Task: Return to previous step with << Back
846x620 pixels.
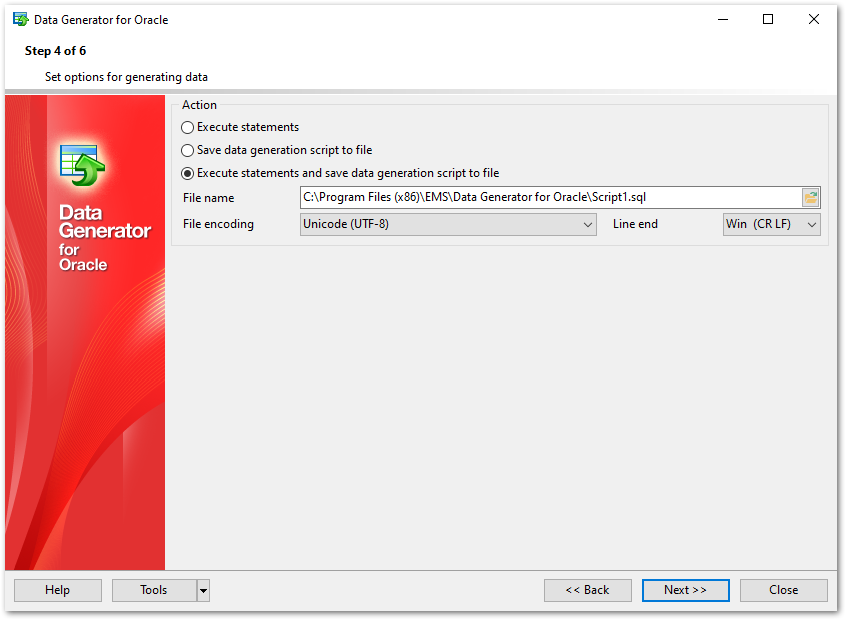Action: tap(587, 591)
